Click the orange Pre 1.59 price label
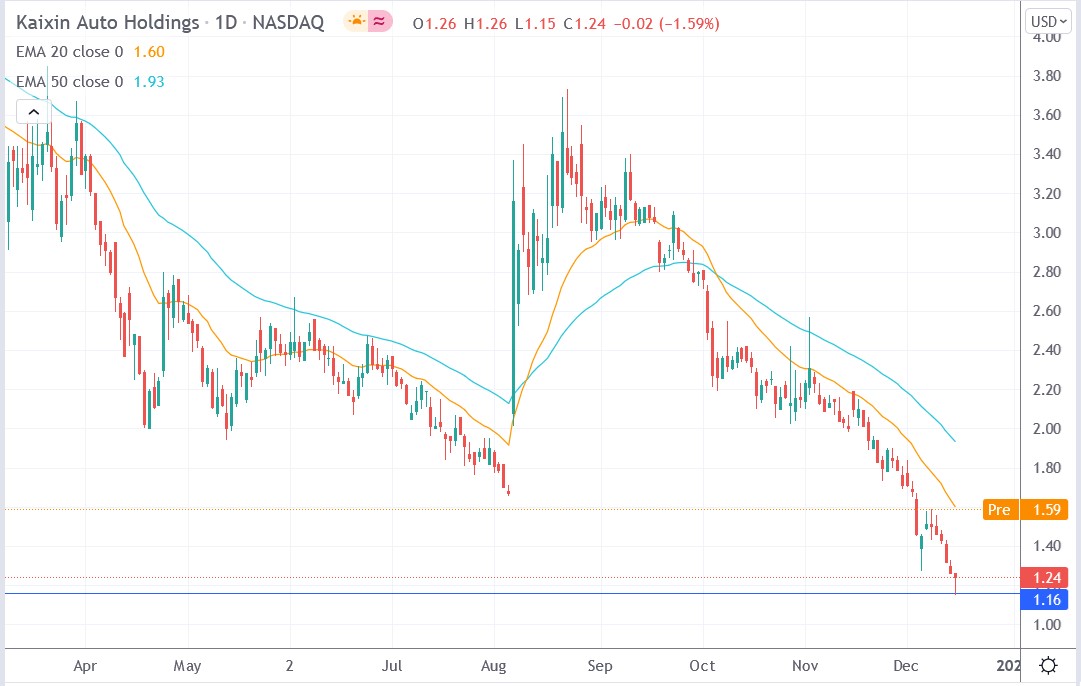The width and height of the screenshot is (1081, 686). click(1024, 510)
